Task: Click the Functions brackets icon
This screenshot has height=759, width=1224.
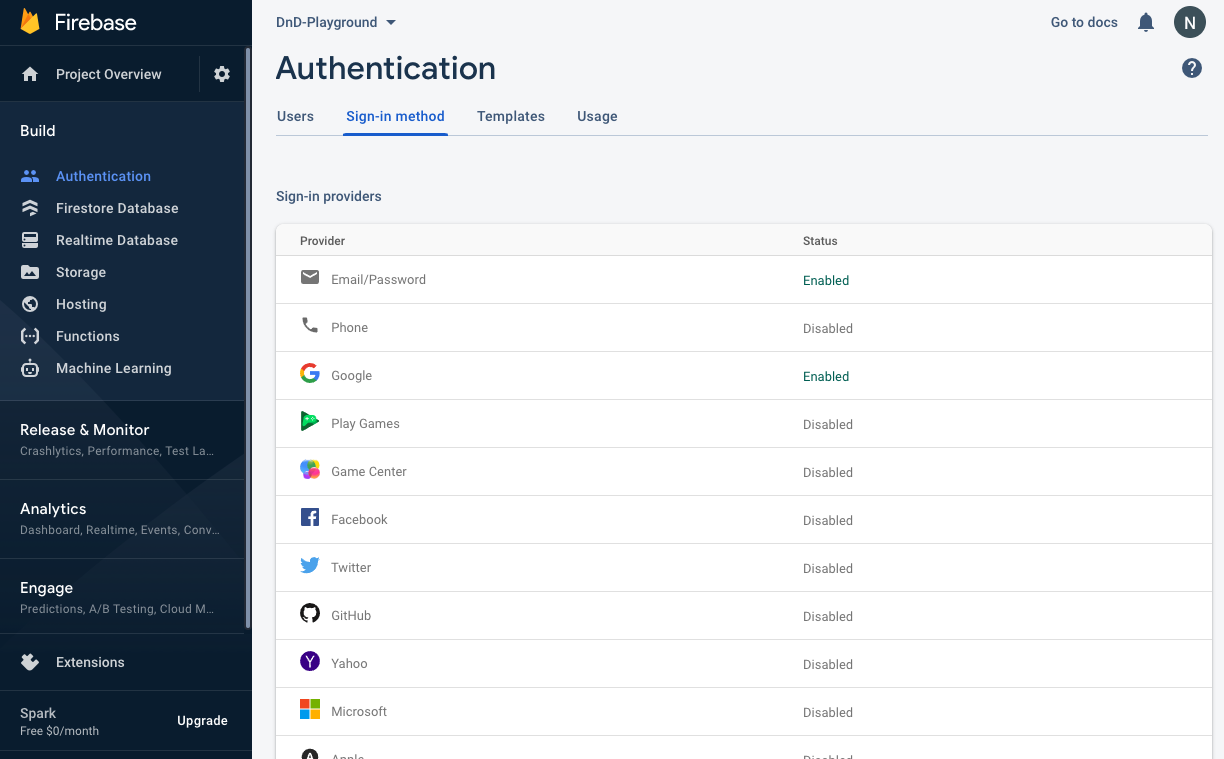Action: click(x=30, y=336)
